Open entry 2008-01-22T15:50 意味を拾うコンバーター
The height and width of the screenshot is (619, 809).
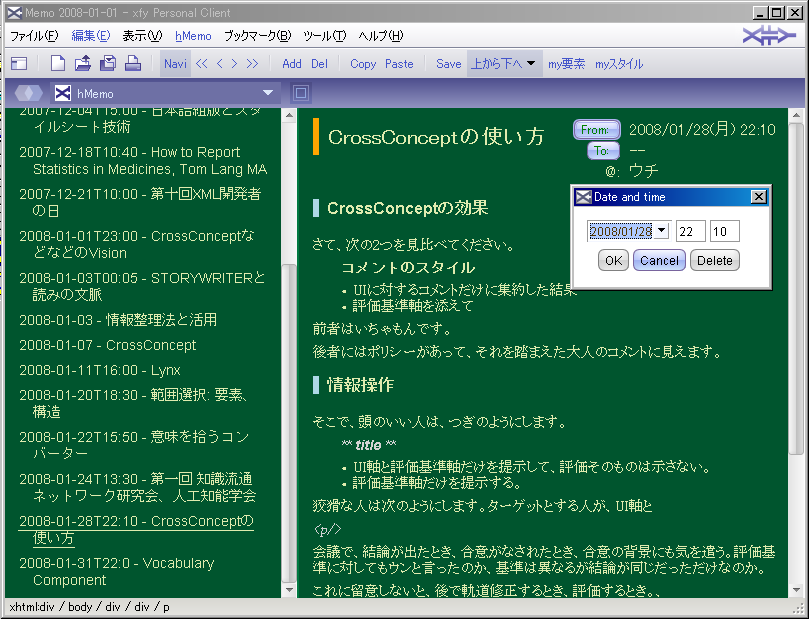click(134, 445)
